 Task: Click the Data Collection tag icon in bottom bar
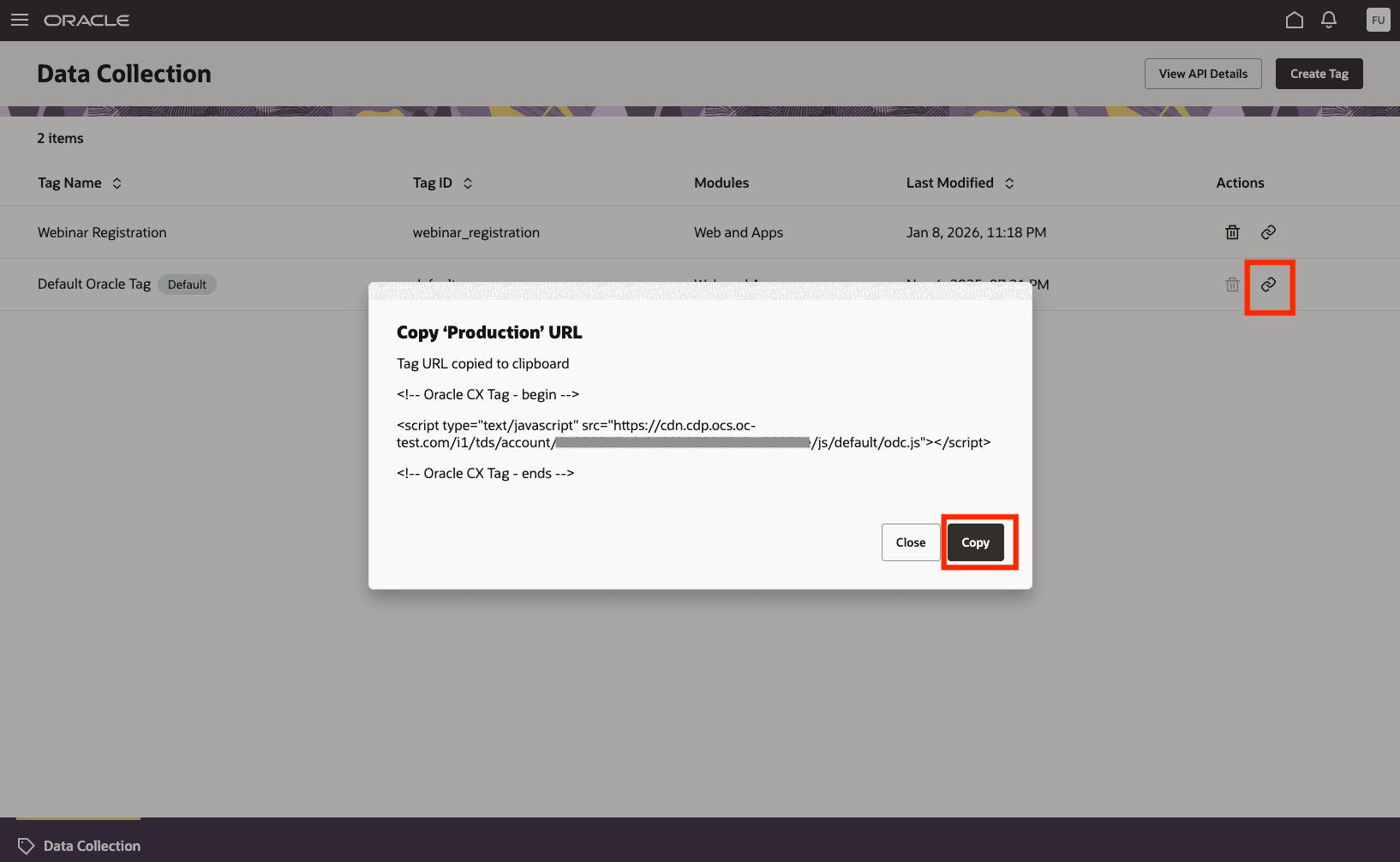click(x=26, y=845)
